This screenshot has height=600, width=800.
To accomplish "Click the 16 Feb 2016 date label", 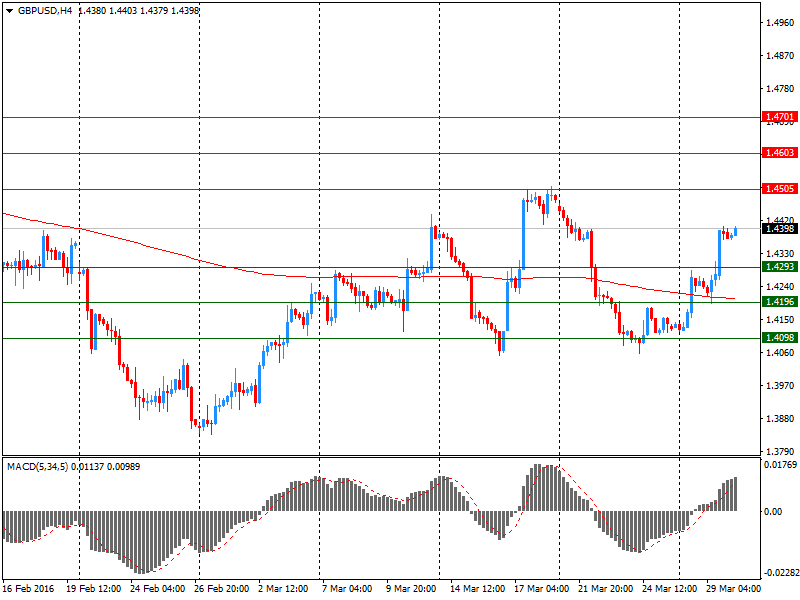I will pyautogui.click(x=28, y=589).
